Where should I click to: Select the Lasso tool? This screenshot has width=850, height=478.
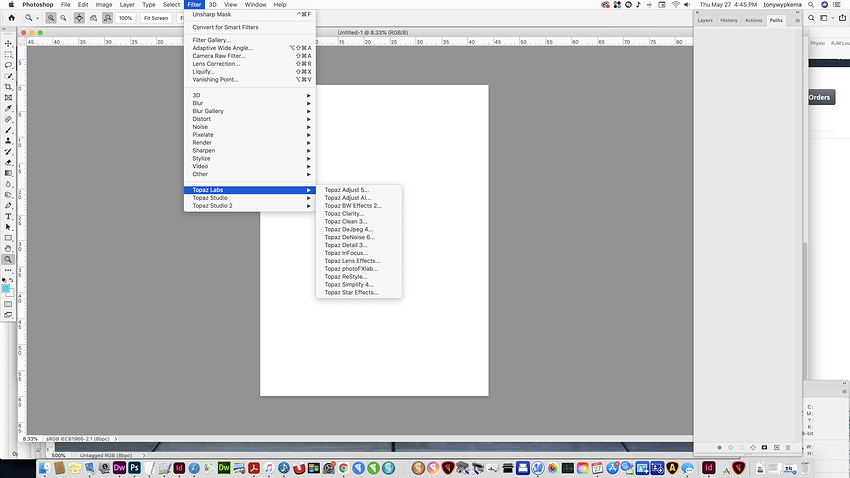tap(8, 65)
